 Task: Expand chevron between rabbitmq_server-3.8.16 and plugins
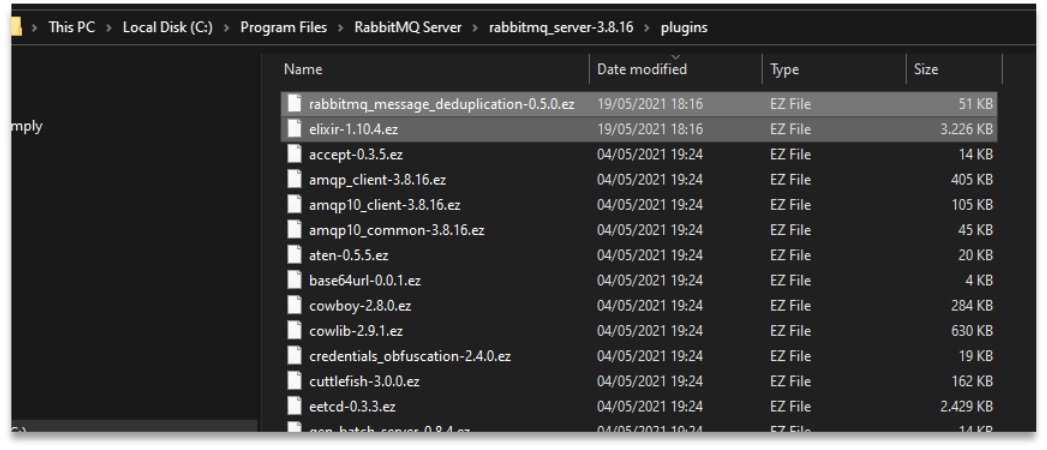click(x=647, y=28)
